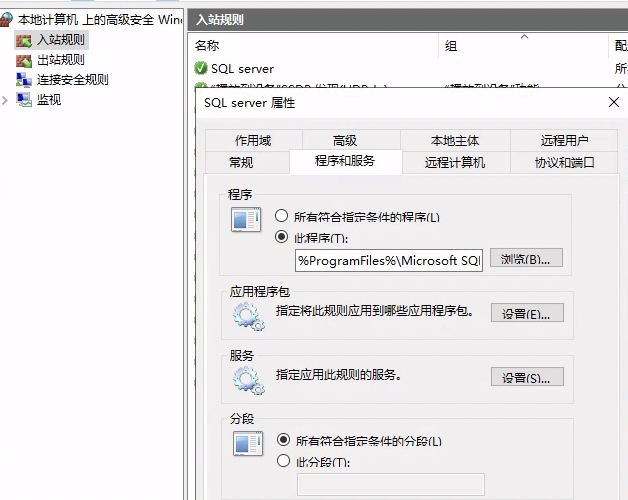Select the 程序和服务 tab

click(345, 161)
